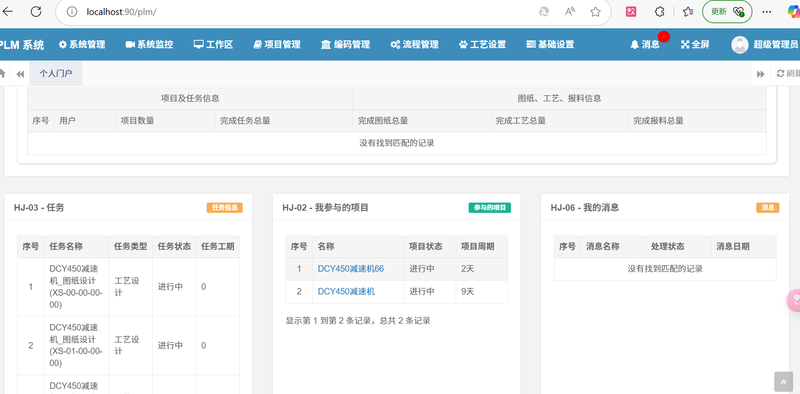Click the pink floating side widget

coord(793,300)
